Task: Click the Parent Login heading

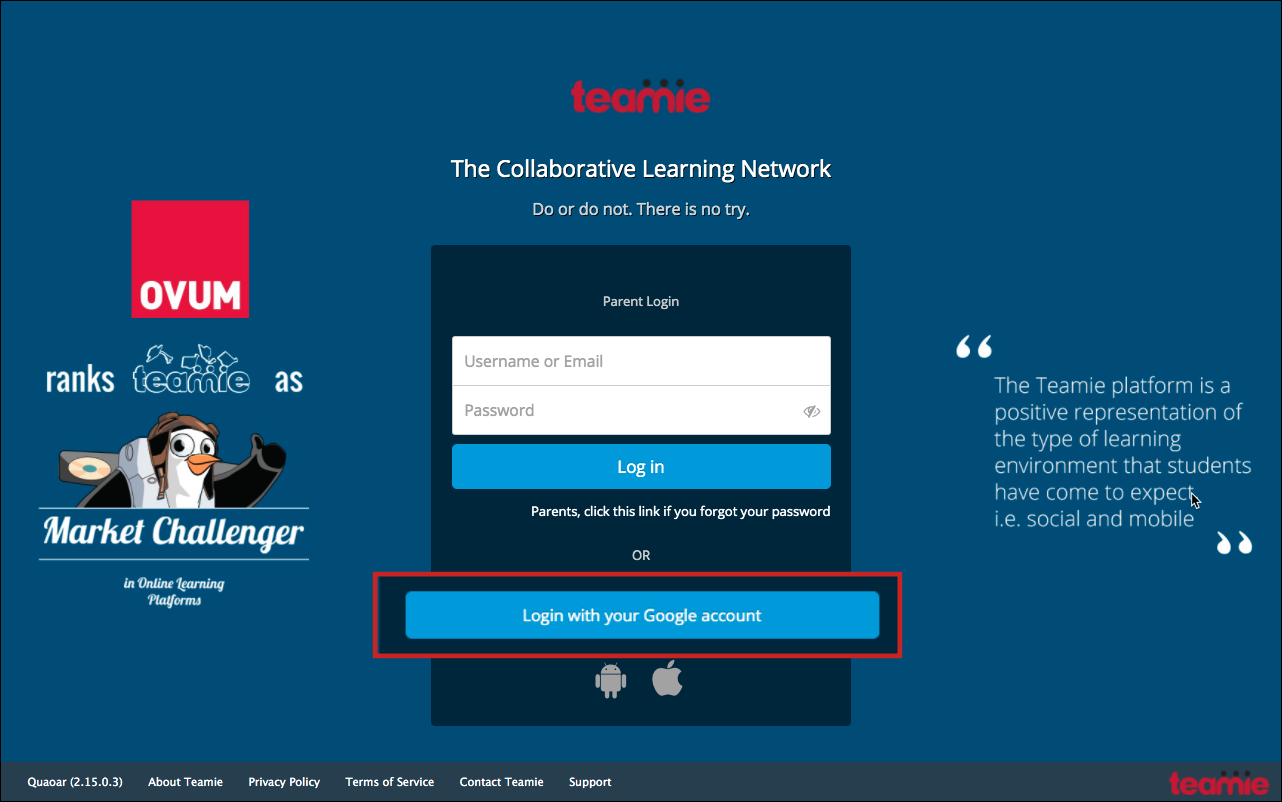Action: (641, 301)
